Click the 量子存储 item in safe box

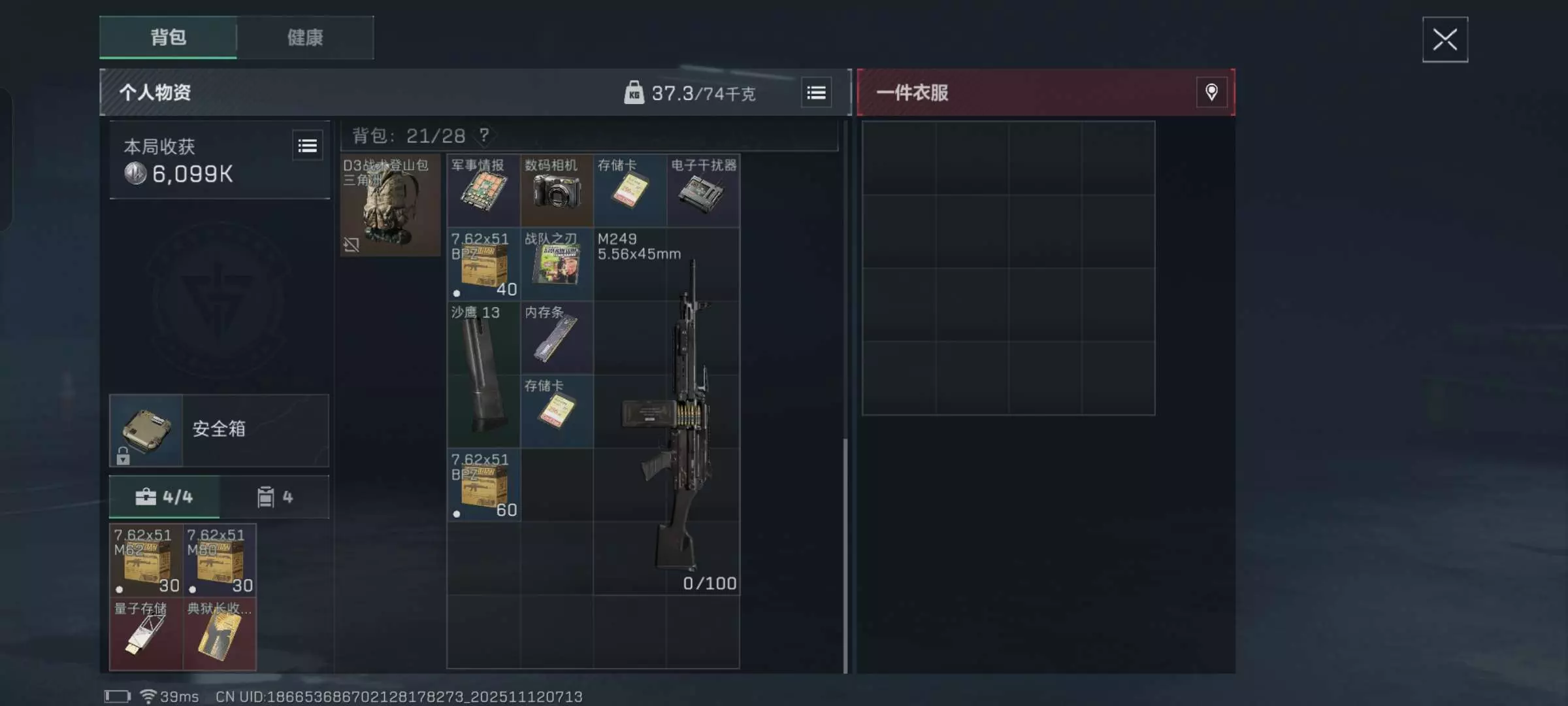click(x=146, y=633)
